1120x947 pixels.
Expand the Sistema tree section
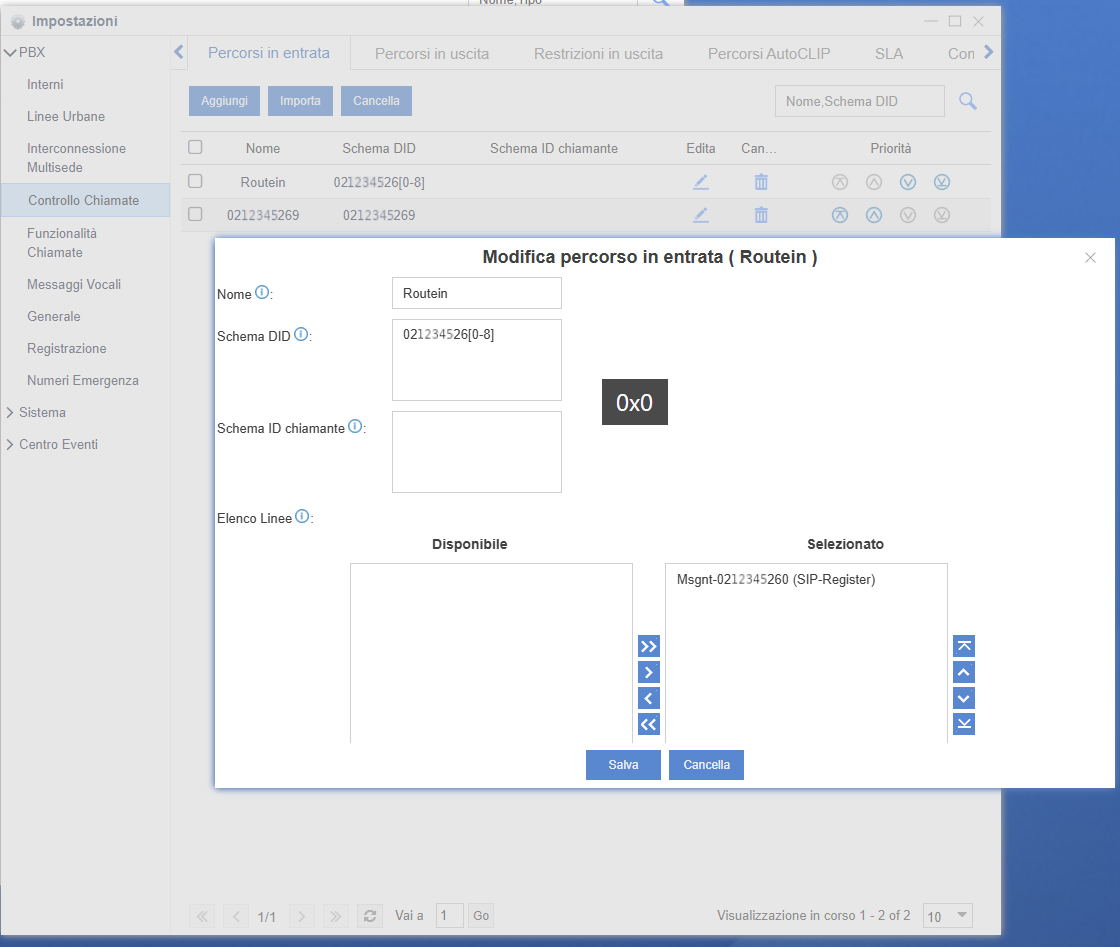[x=11, y=412]
